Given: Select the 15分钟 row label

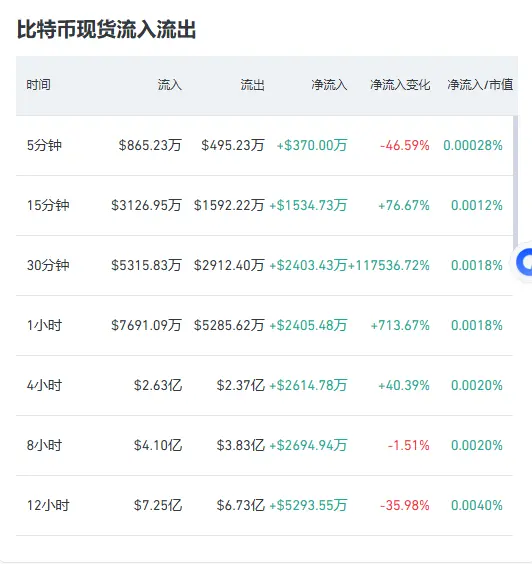Looking at the screenshot, I should point(48,205).
